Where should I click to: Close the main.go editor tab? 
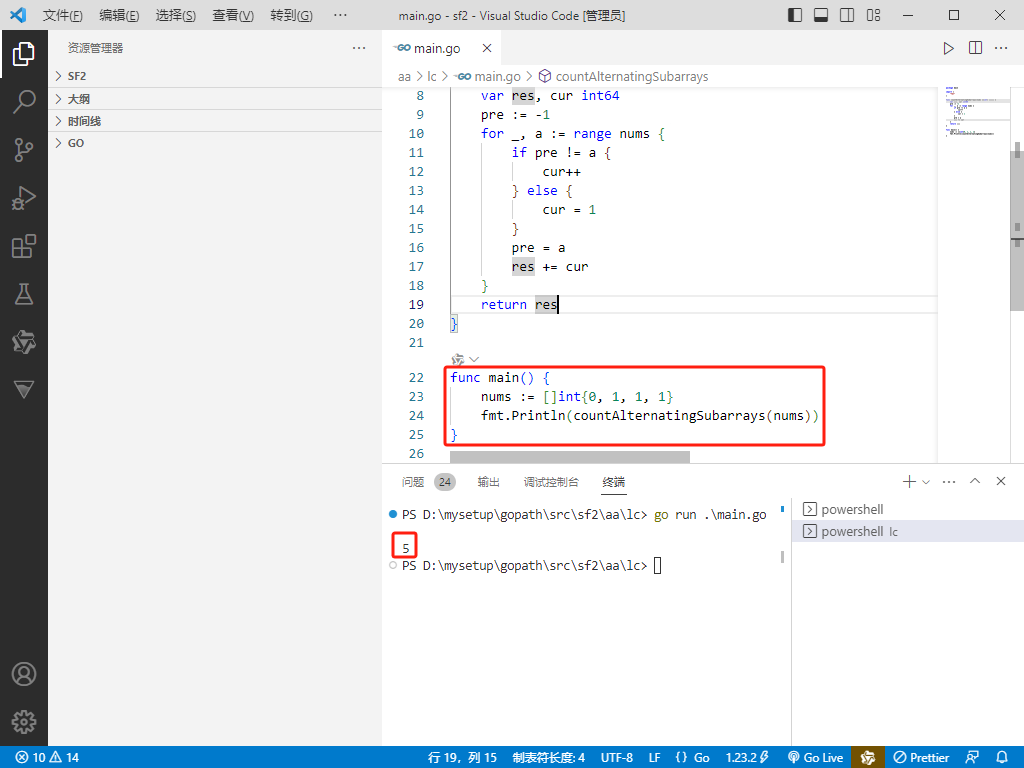pyautogui.click(x=487, y=48)
